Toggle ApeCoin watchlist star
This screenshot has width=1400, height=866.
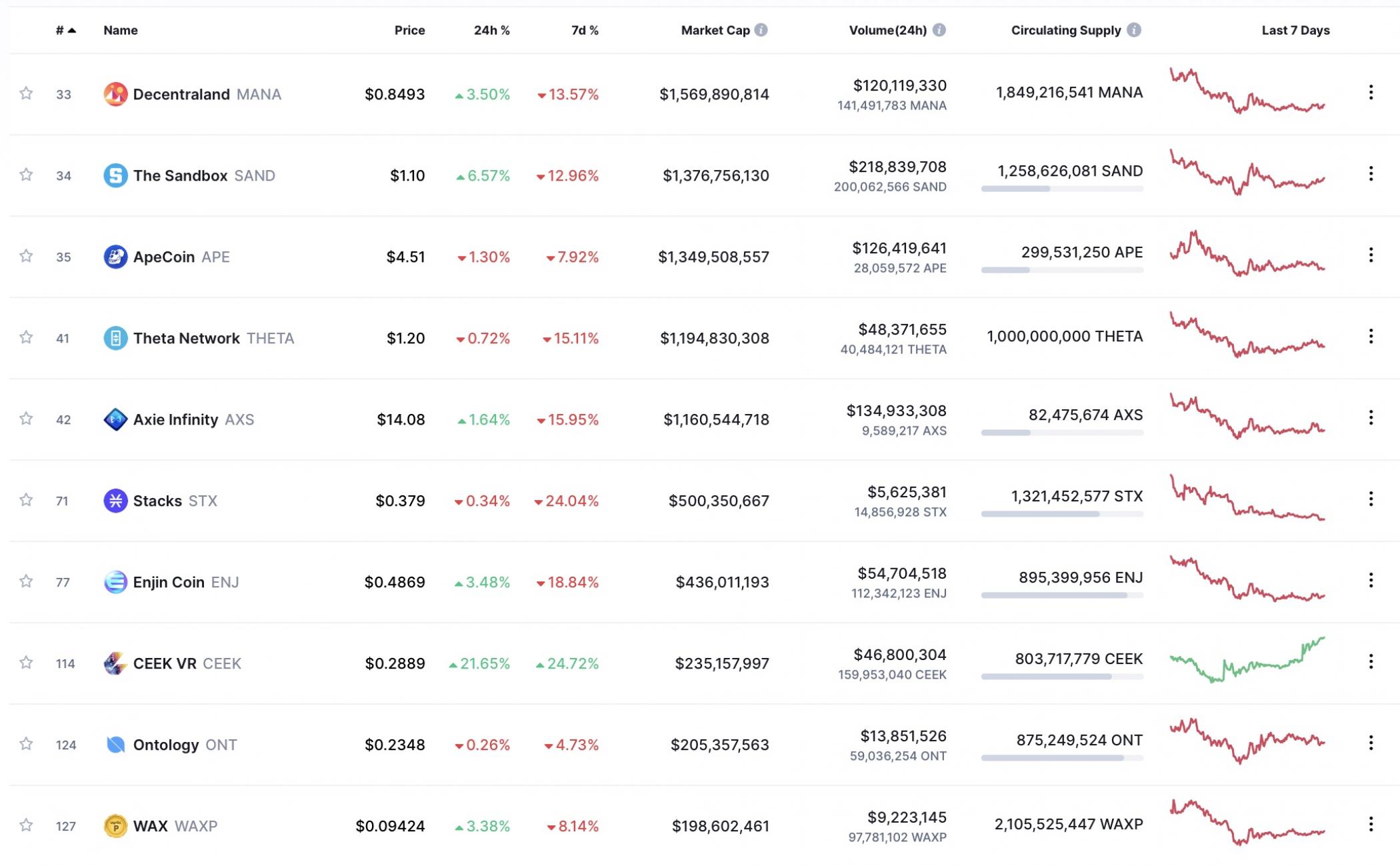[26, 256]
